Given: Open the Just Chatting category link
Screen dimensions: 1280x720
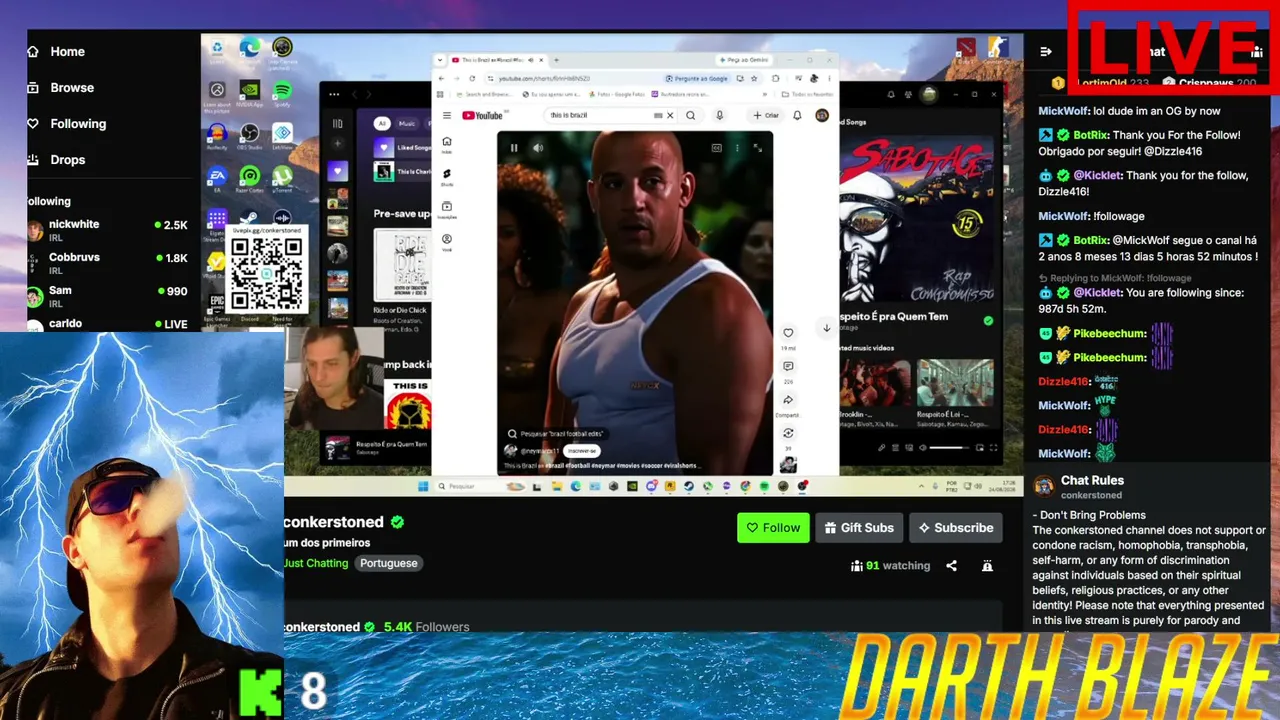Looking at the screenshot, I should coord(316,563).
